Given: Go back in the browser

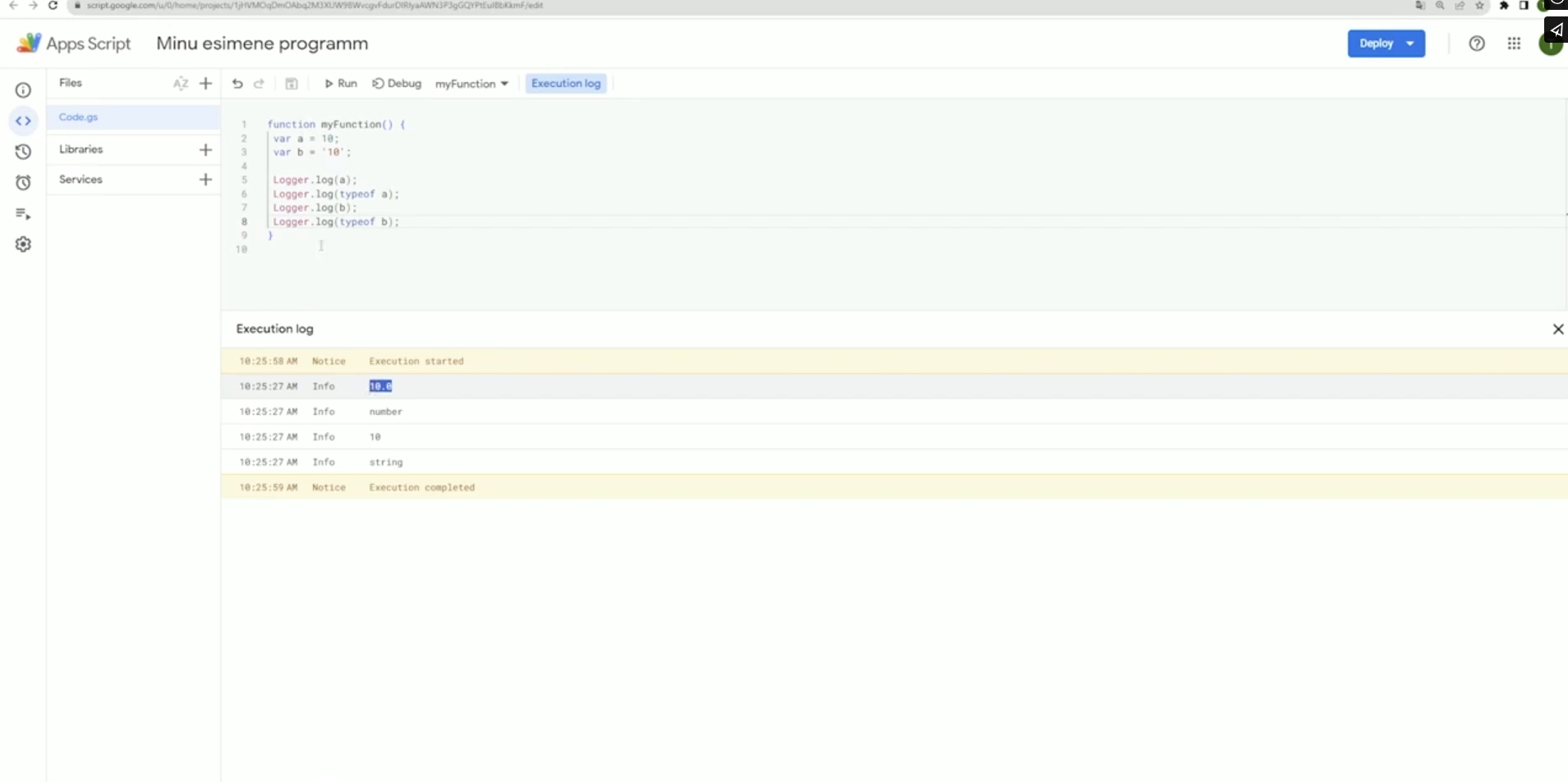Looking at the screenshot, I should (13, 5).
